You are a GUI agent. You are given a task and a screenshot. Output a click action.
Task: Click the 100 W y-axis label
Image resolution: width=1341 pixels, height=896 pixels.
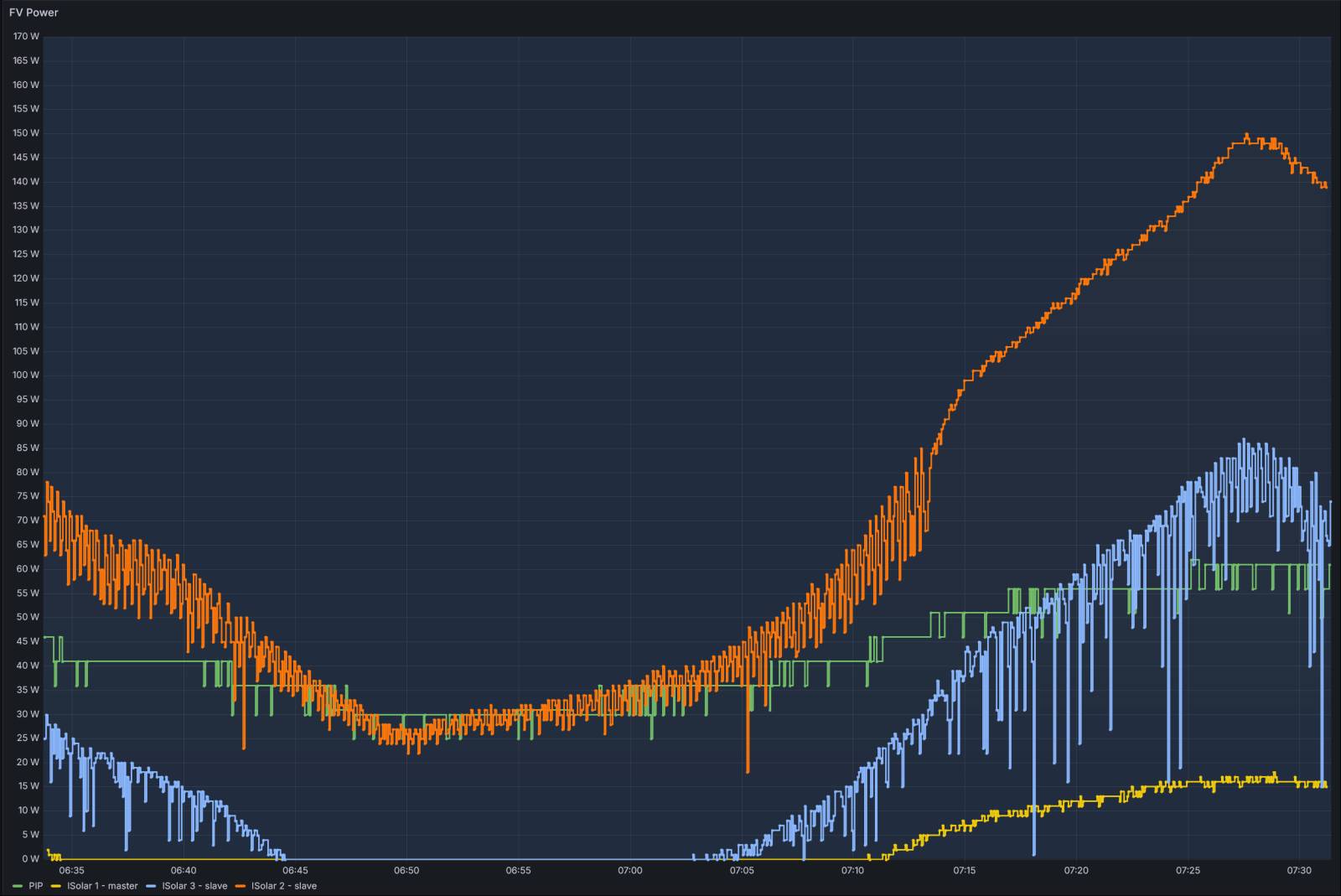(26, 375)
